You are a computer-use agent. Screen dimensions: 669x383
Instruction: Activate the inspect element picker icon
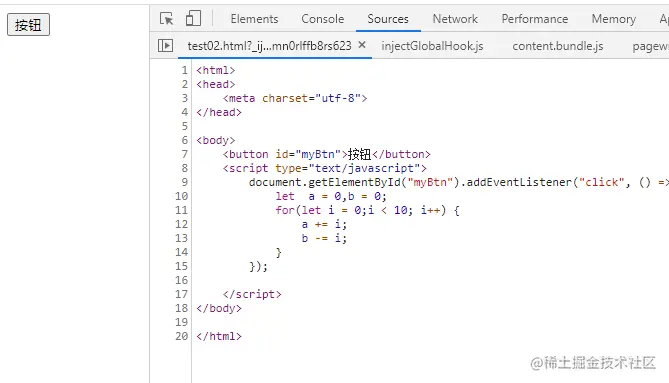coord(166,19)
